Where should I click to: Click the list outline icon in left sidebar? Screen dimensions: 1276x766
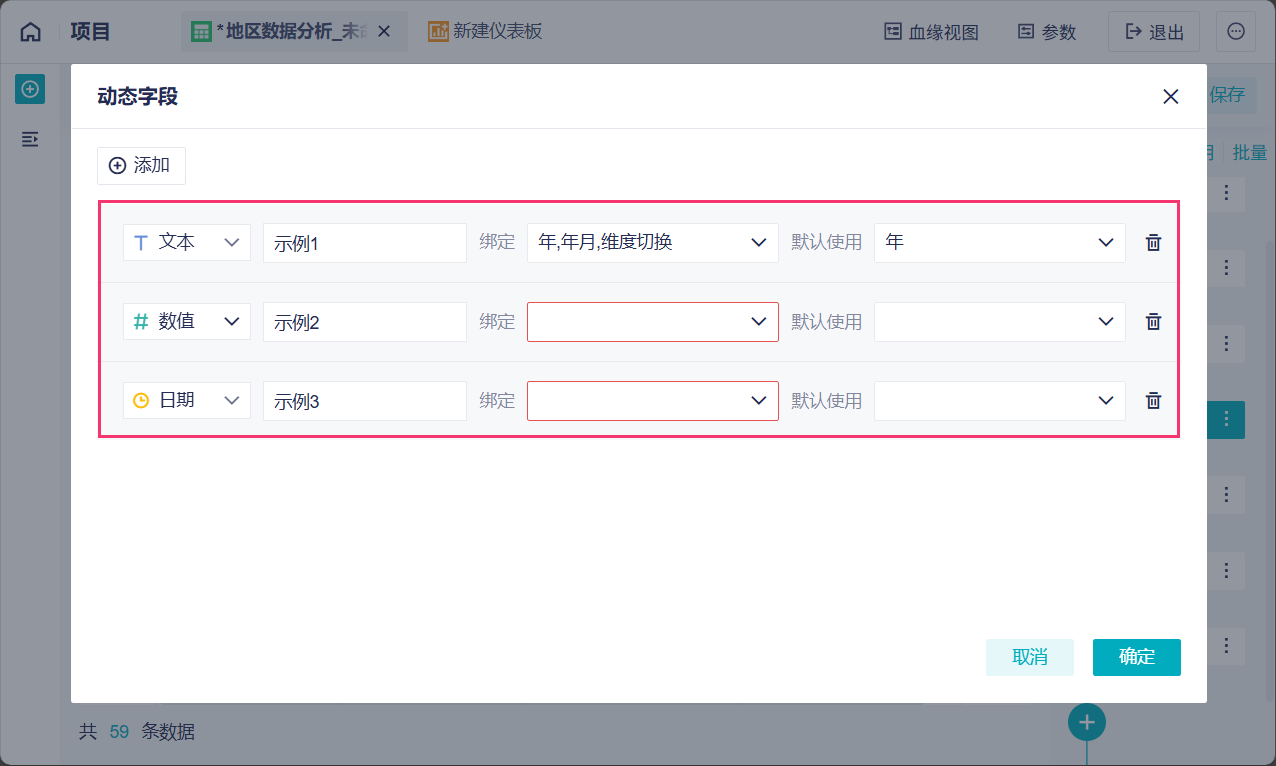point(30,139)
